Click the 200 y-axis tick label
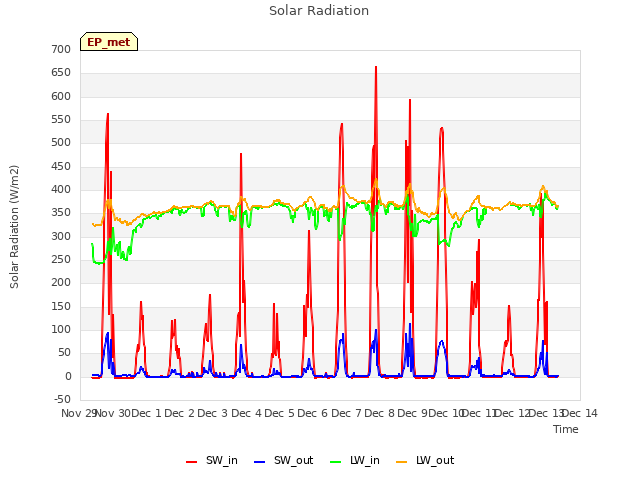 point(61,282)
